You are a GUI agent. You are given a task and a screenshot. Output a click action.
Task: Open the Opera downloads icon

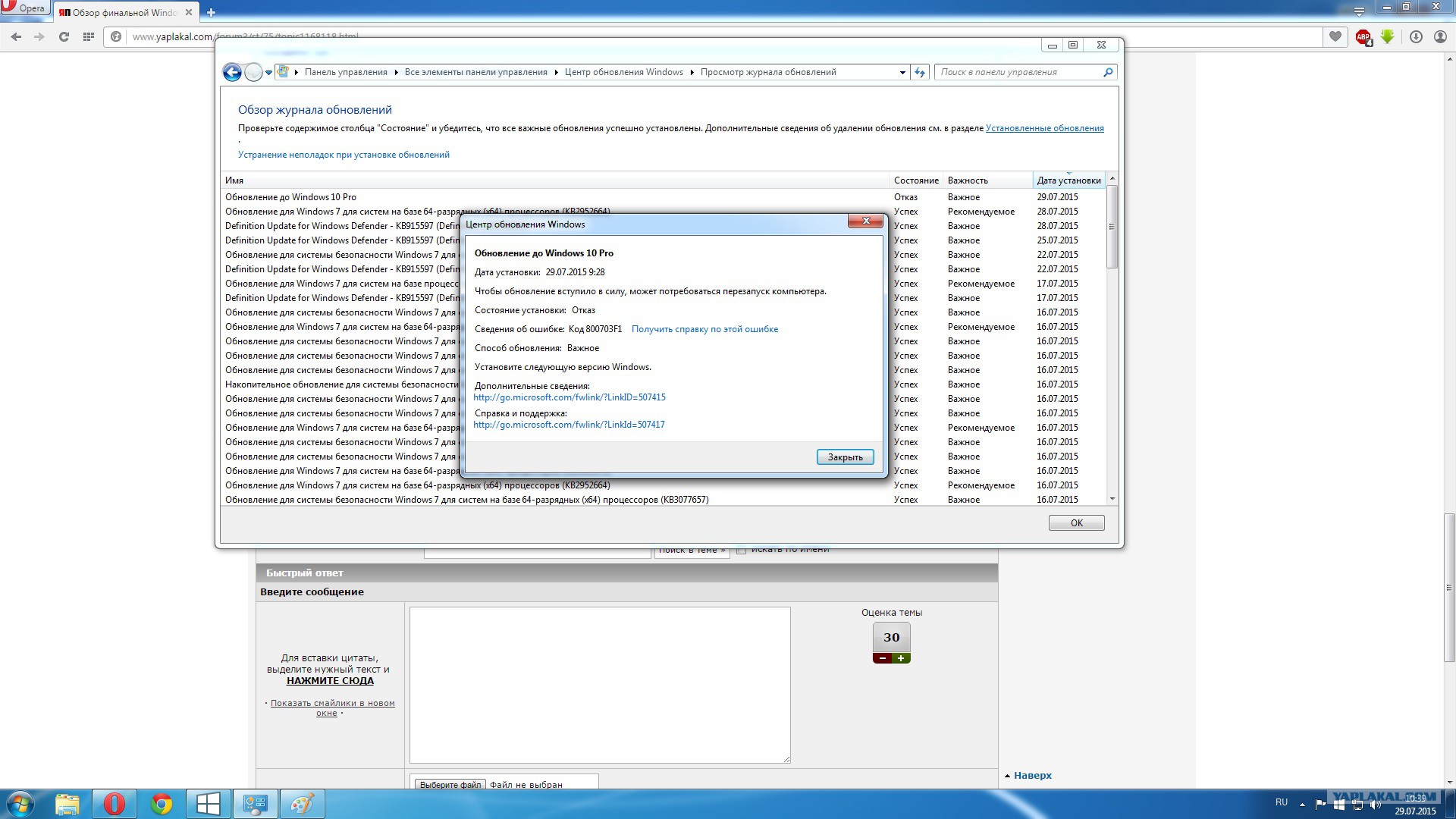point(1416,36)
